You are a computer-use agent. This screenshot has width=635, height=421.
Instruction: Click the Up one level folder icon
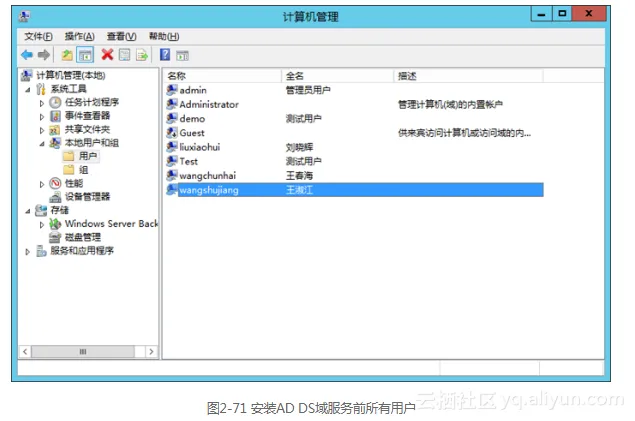point(67,55)
